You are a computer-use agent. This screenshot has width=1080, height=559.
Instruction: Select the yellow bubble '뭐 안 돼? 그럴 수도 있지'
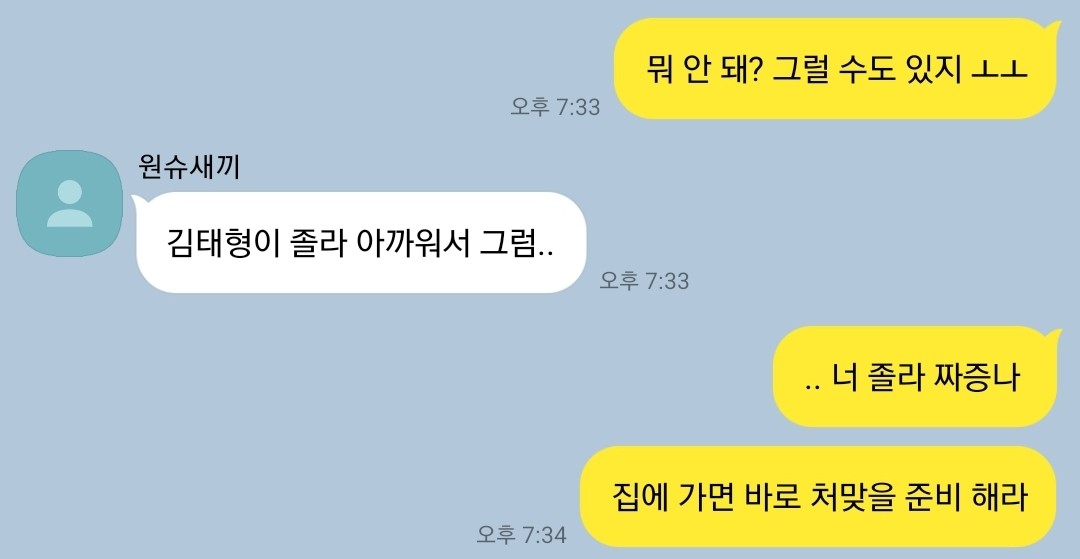tap(835, 69)
